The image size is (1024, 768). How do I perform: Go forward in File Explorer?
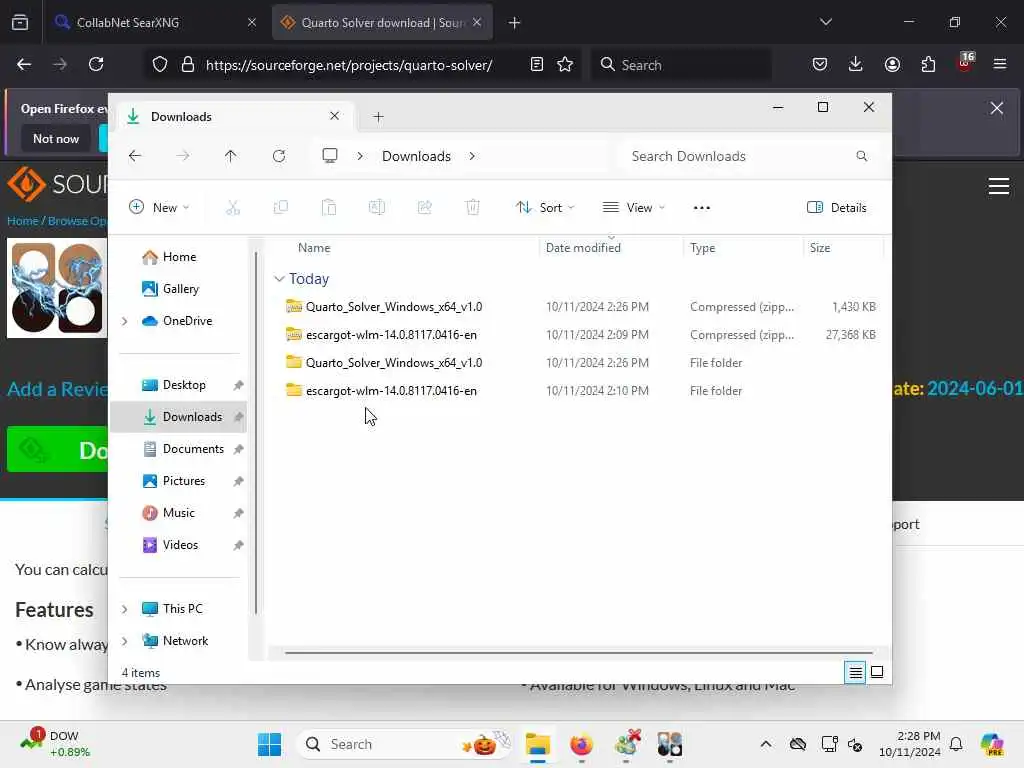[183, 156]
